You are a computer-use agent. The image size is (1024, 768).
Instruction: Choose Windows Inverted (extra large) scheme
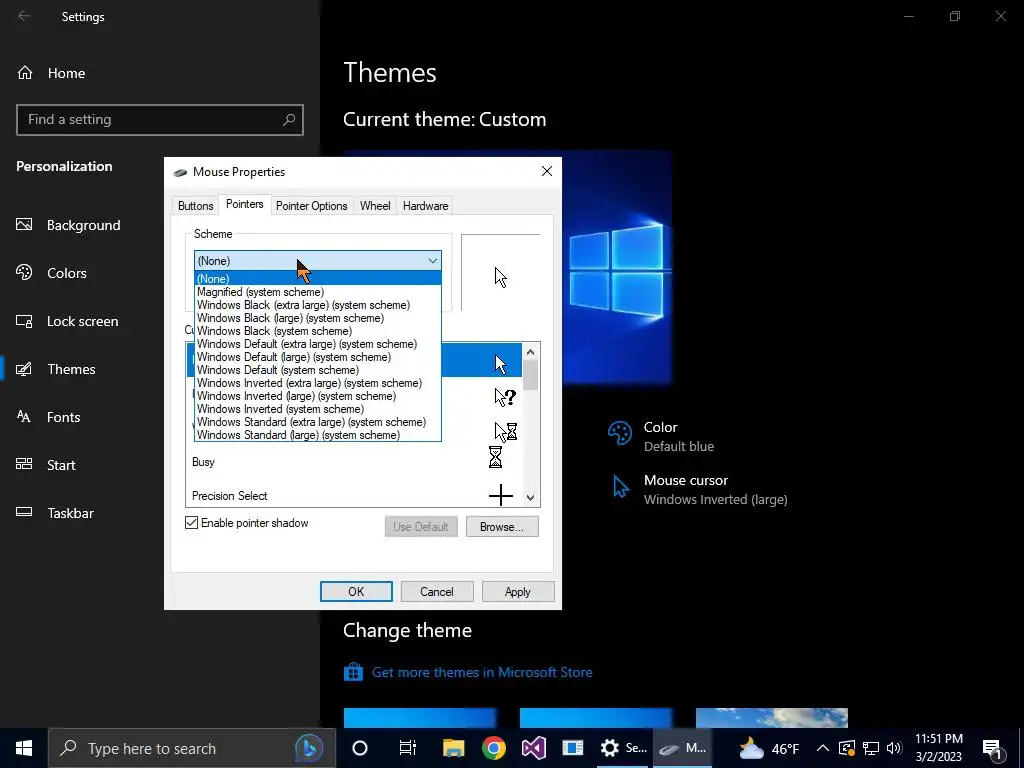(318, 383)
